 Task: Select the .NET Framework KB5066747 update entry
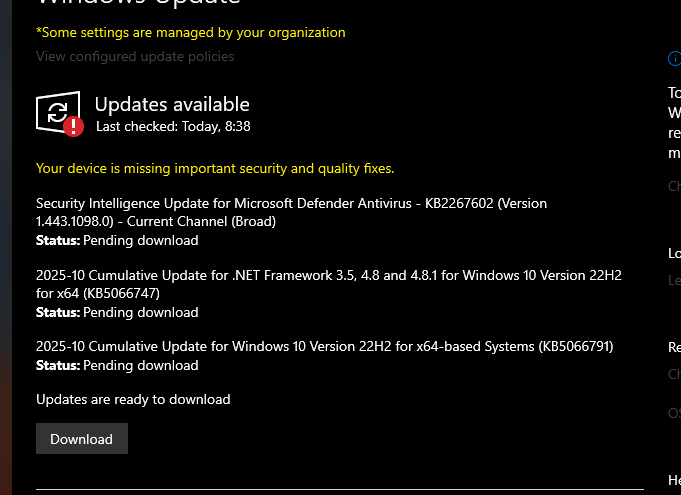[328, 275]
